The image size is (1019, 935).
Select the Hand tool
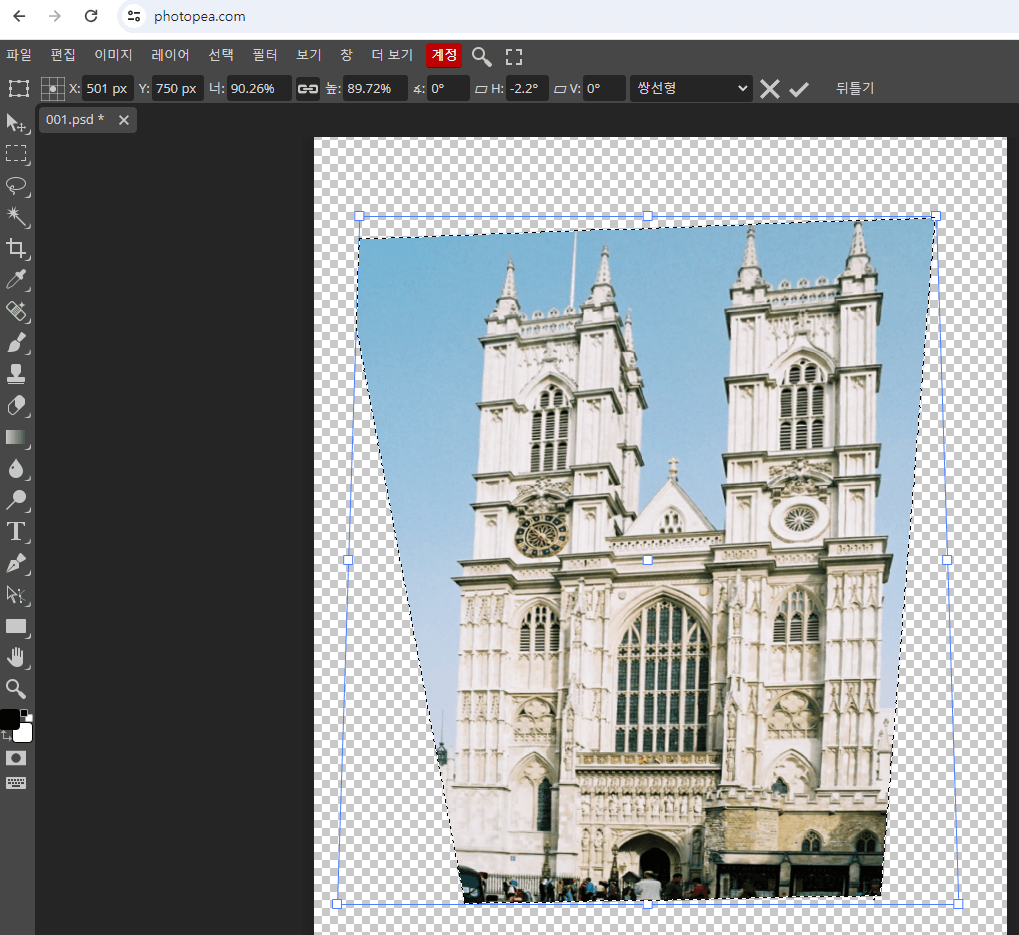pos(16,658)
